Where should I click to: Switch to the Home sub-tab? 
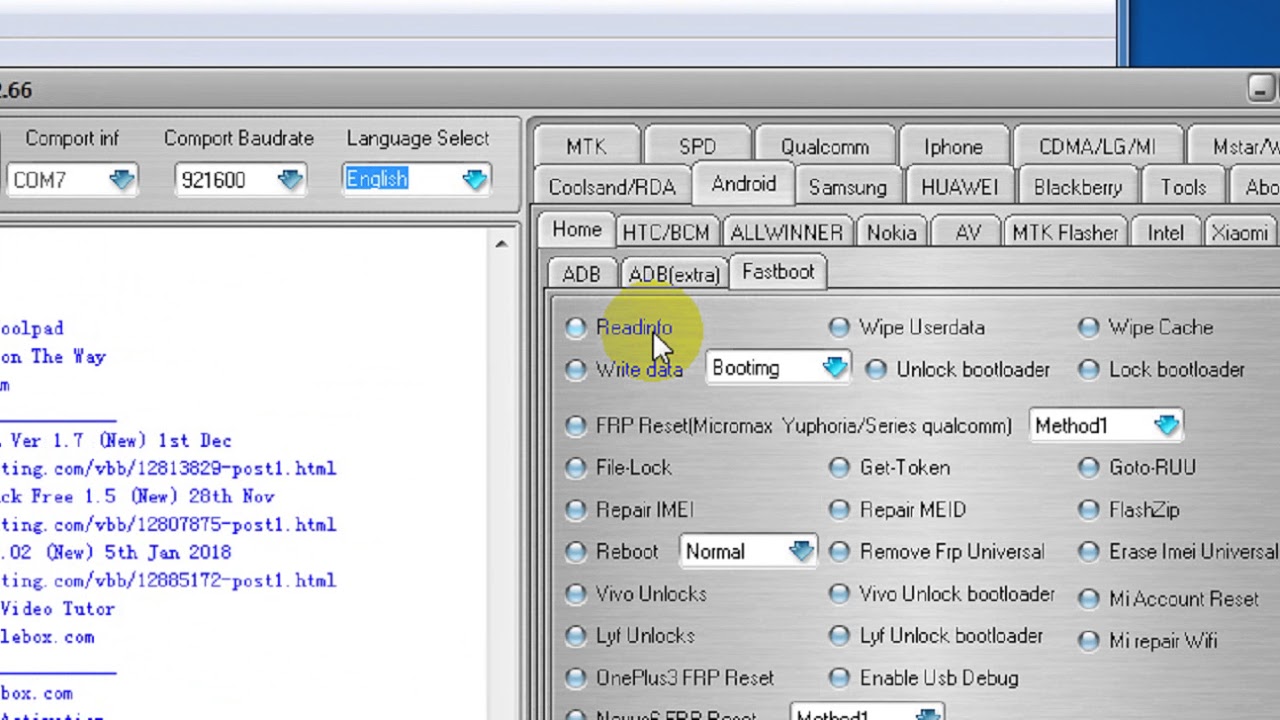coord(577,230)
